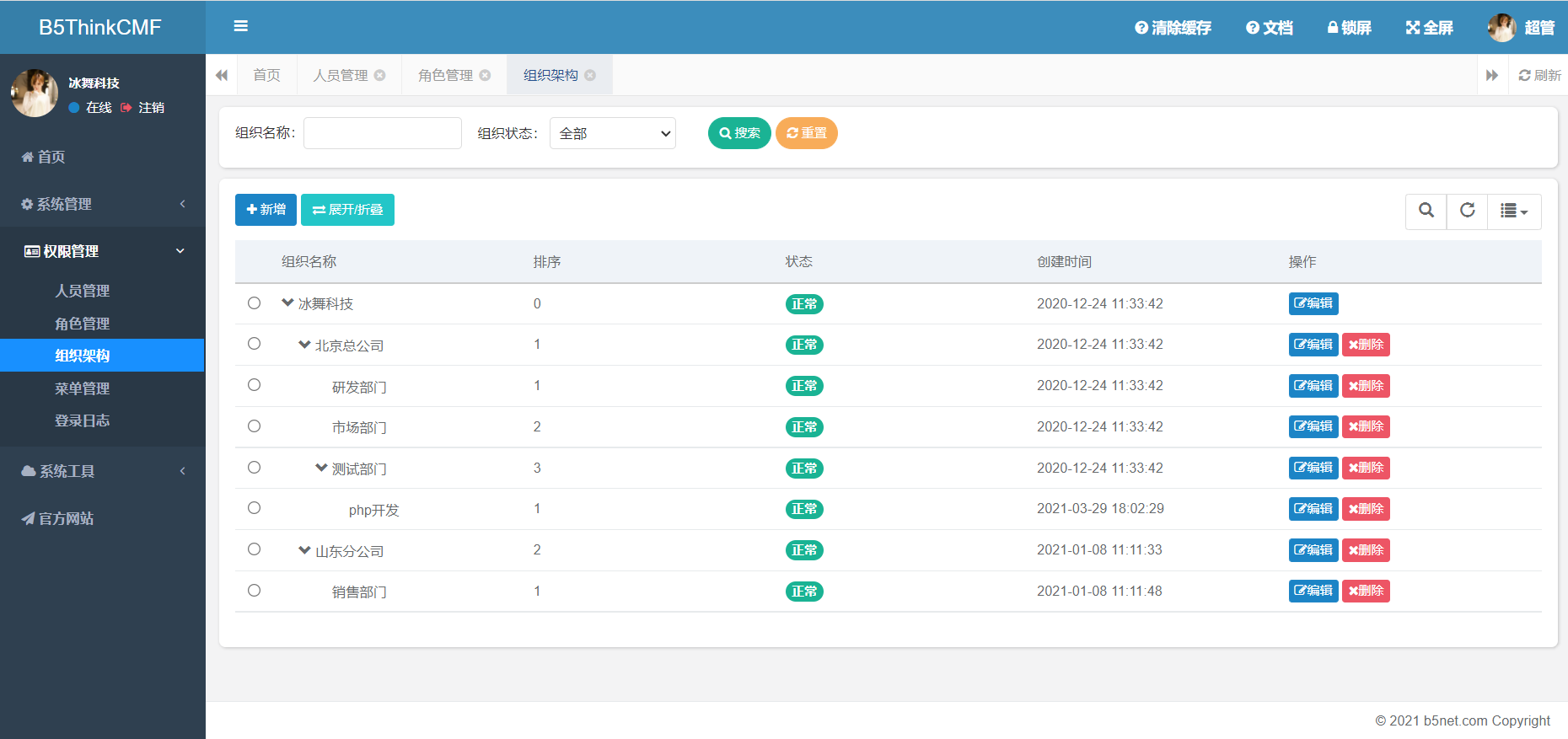
Task: Close the 组织架构 tab
Action: pyautogui.click(x=590, y=75)
